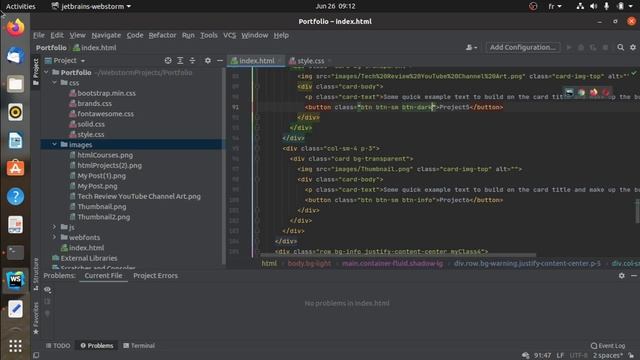The image size is (640, 360).
Task: Toggle Project tool window side tab
Action: coord(36,72)
